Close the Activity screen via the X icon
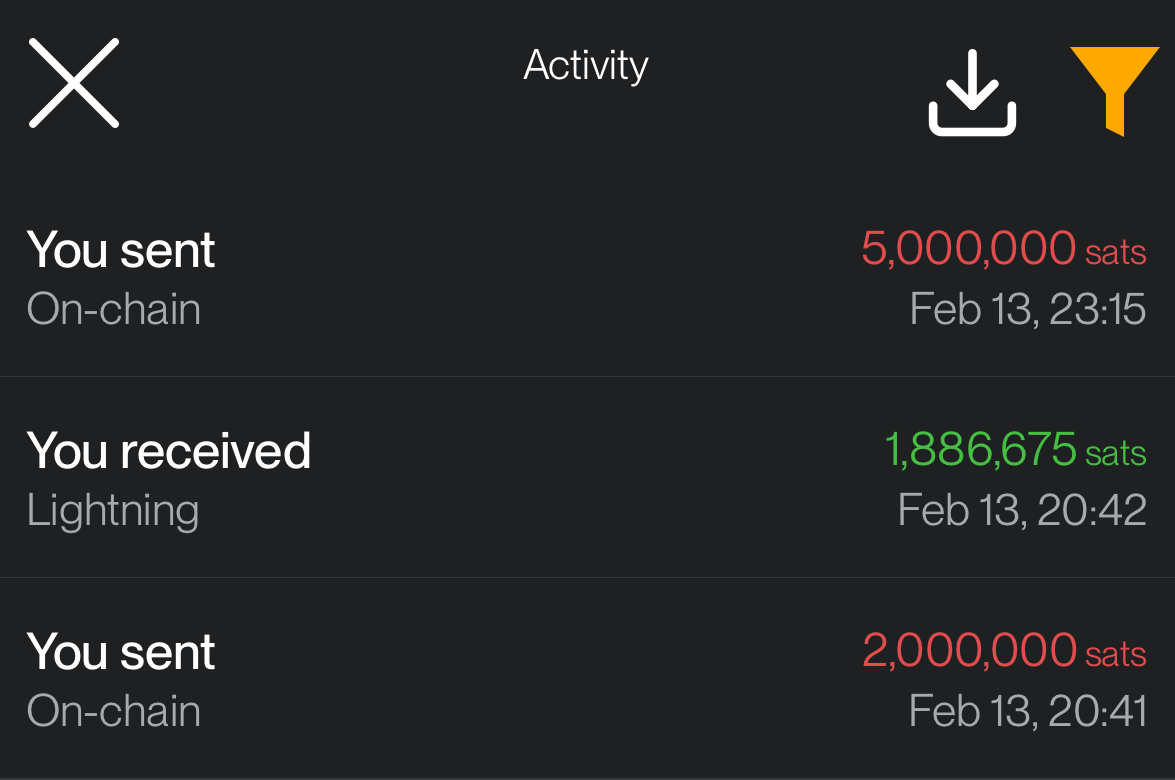 73,83
